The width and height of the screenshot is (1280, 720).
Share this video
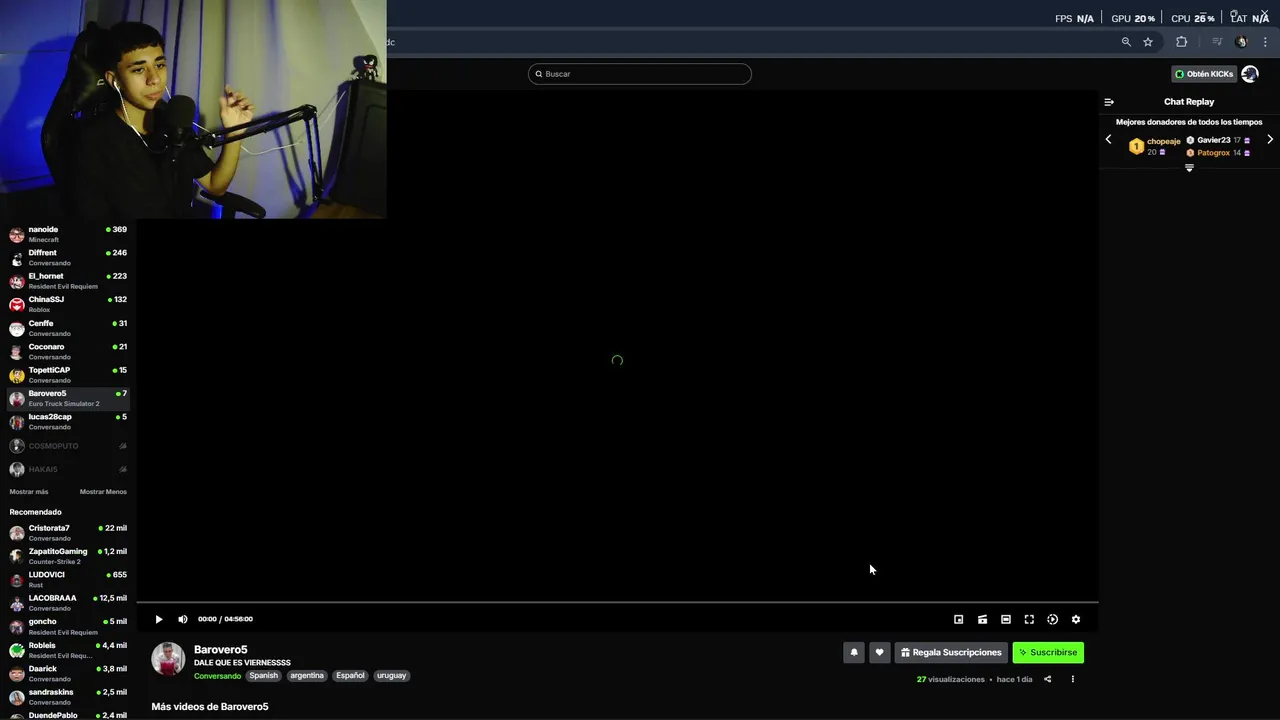(x=1047, y=679)
